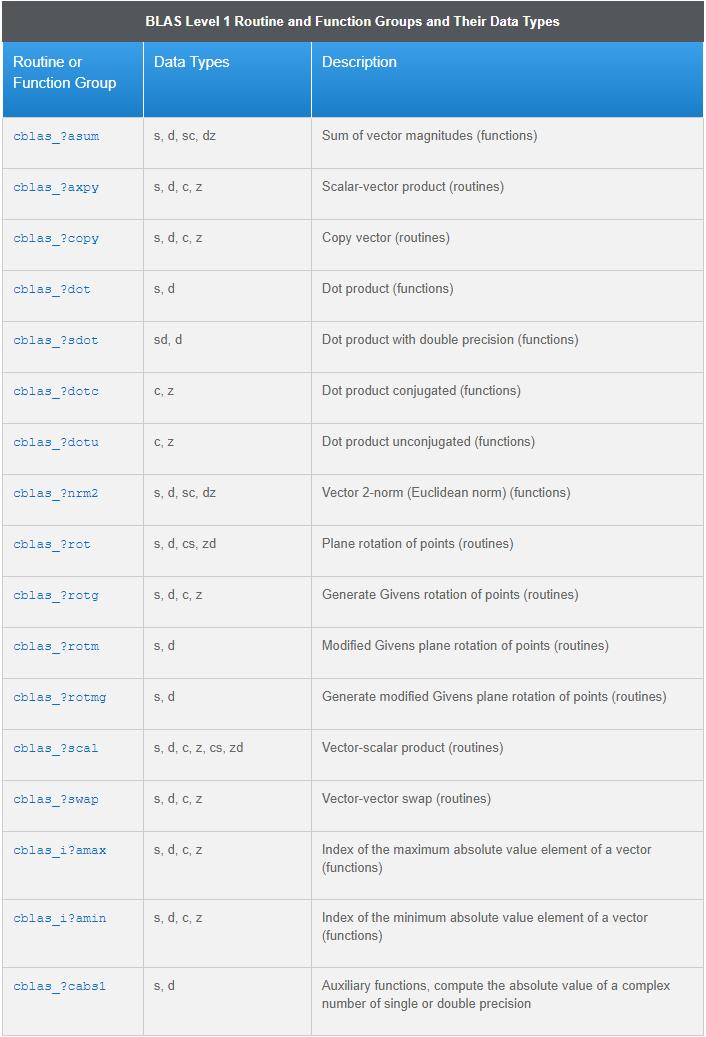Viewport: 706px width, 1037px height.
Task: Click the cblas_i?amin link
Action: coord(60,918)
